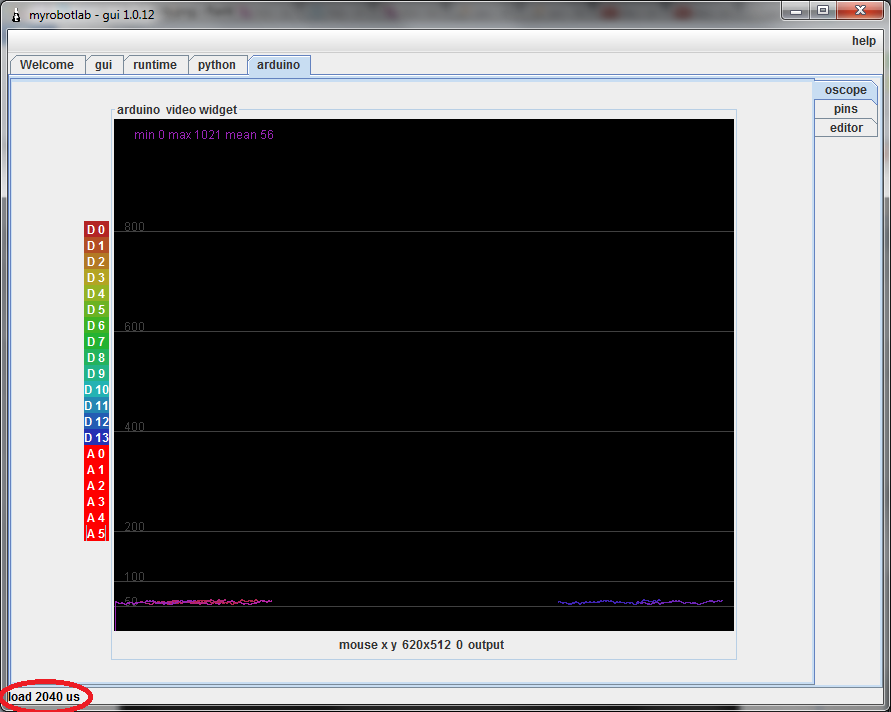Click the D 13 pin button

click(x=96, y=438)
